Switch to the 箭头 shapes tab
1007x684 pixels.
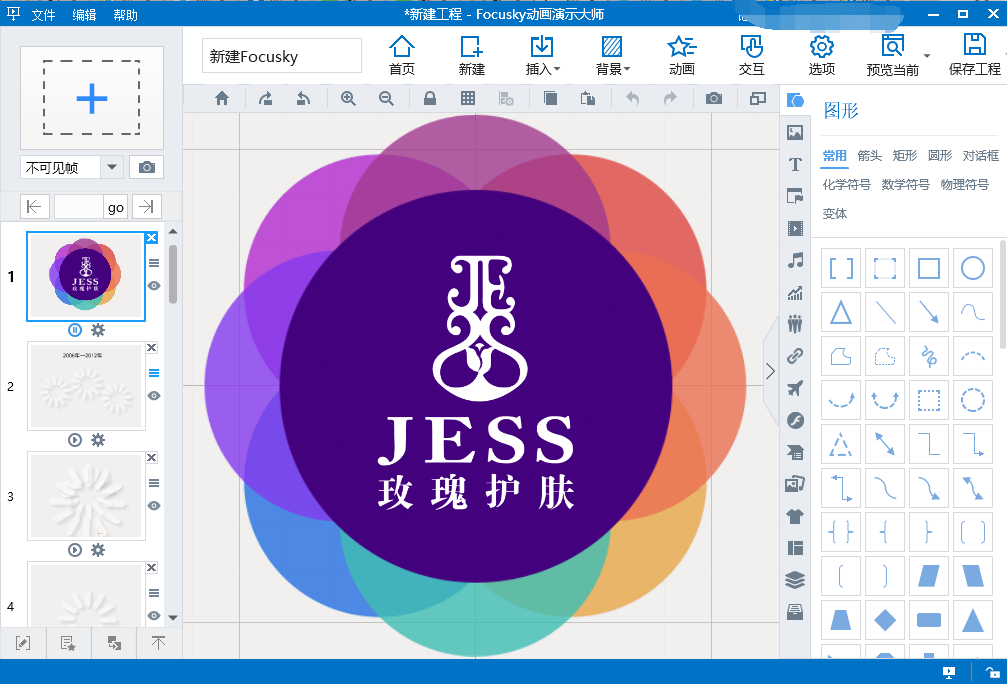[x=869, y=155]
